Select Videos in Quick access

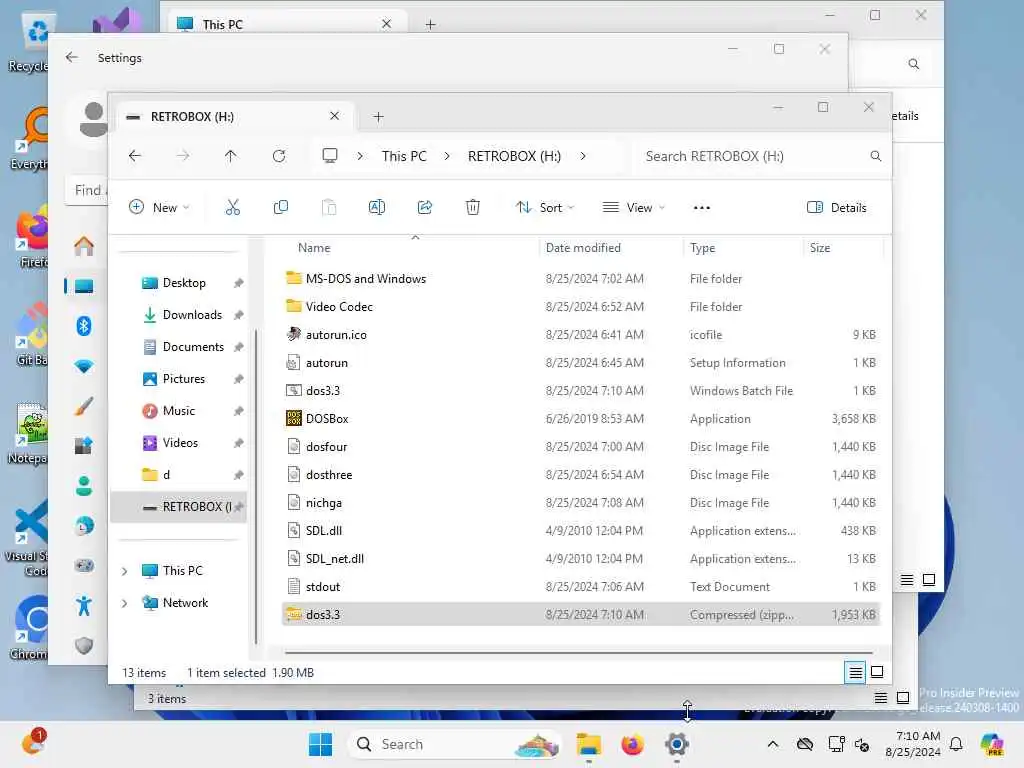180,443
